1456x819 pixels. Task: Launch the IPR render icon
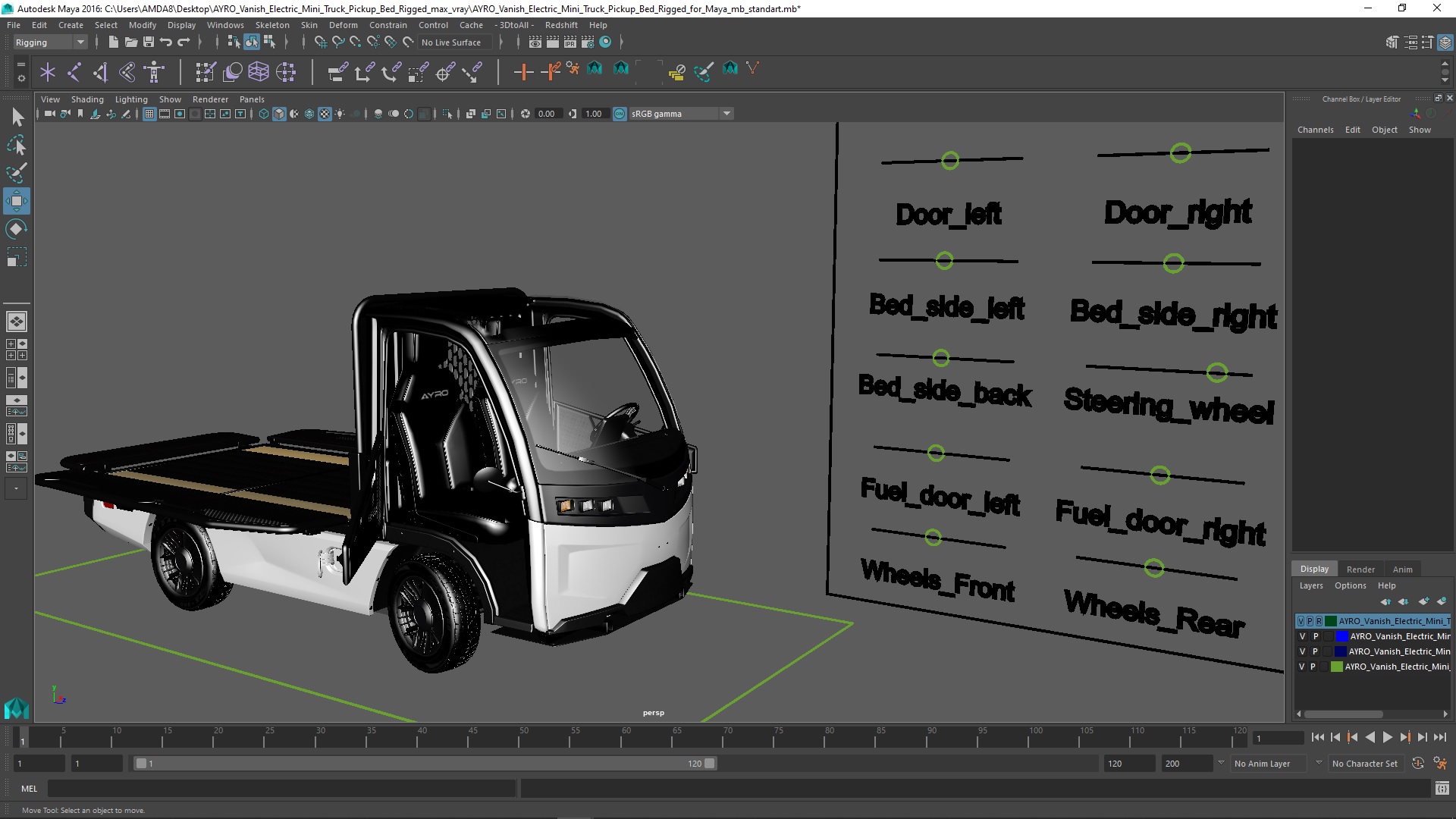point(570,42)
